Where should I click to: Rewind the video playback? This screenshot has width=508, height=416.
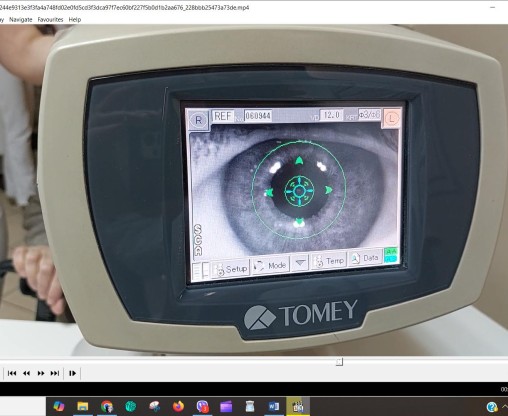pos(26,373)
